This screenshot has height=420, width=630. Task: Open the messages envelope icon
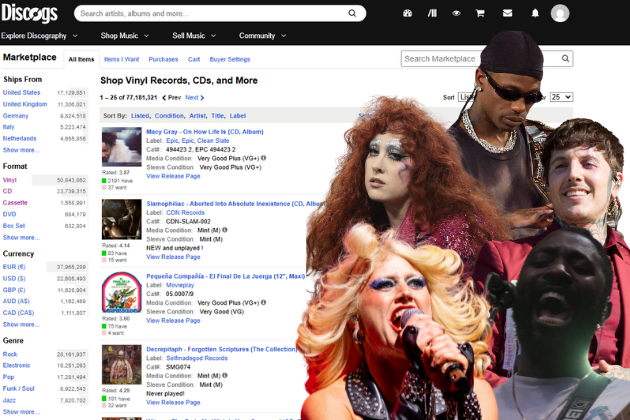[507, 14]
